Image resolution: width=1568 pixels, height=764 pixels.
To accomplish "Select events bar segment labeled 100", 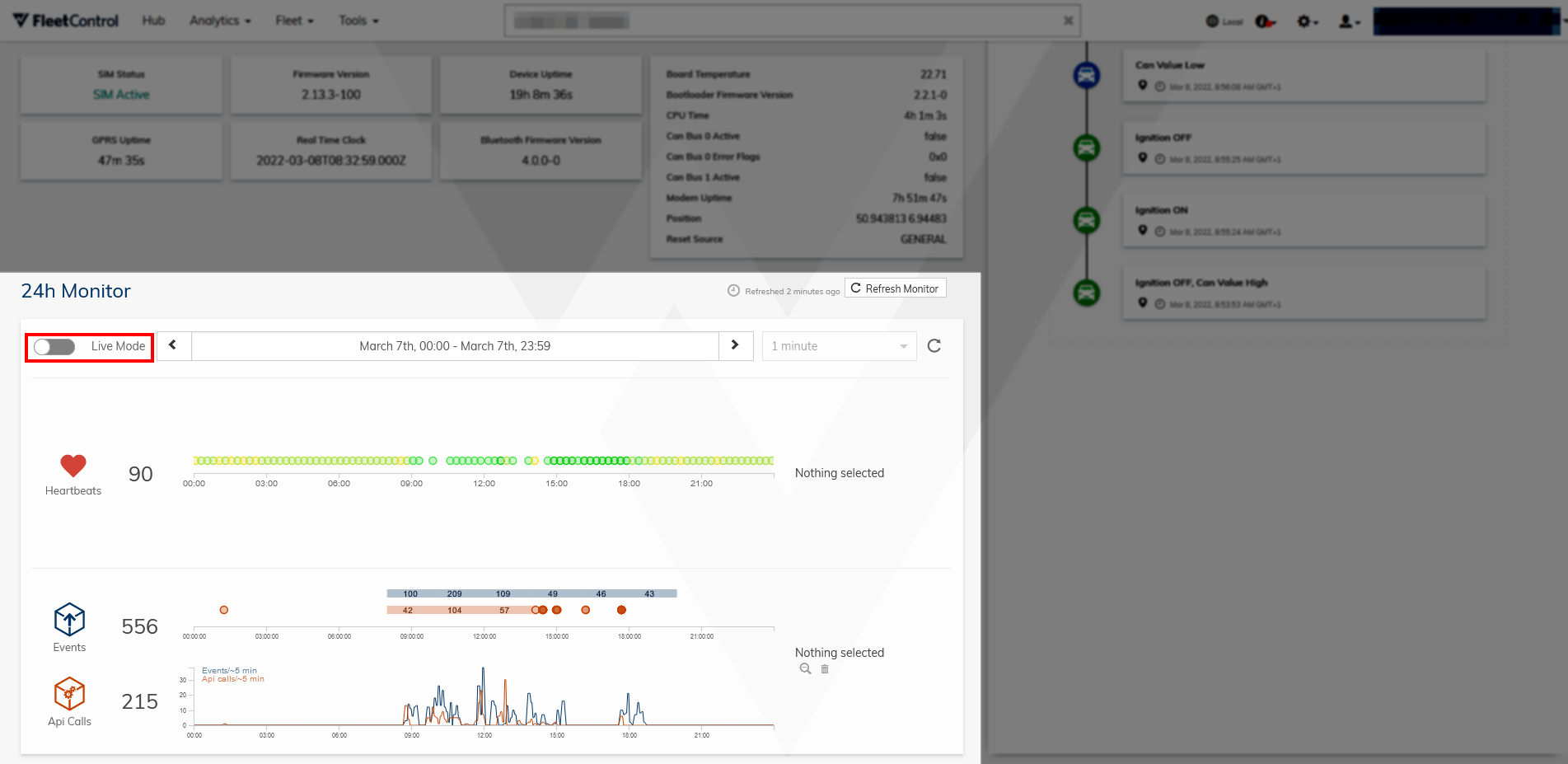I will click(x=410, y=593).
